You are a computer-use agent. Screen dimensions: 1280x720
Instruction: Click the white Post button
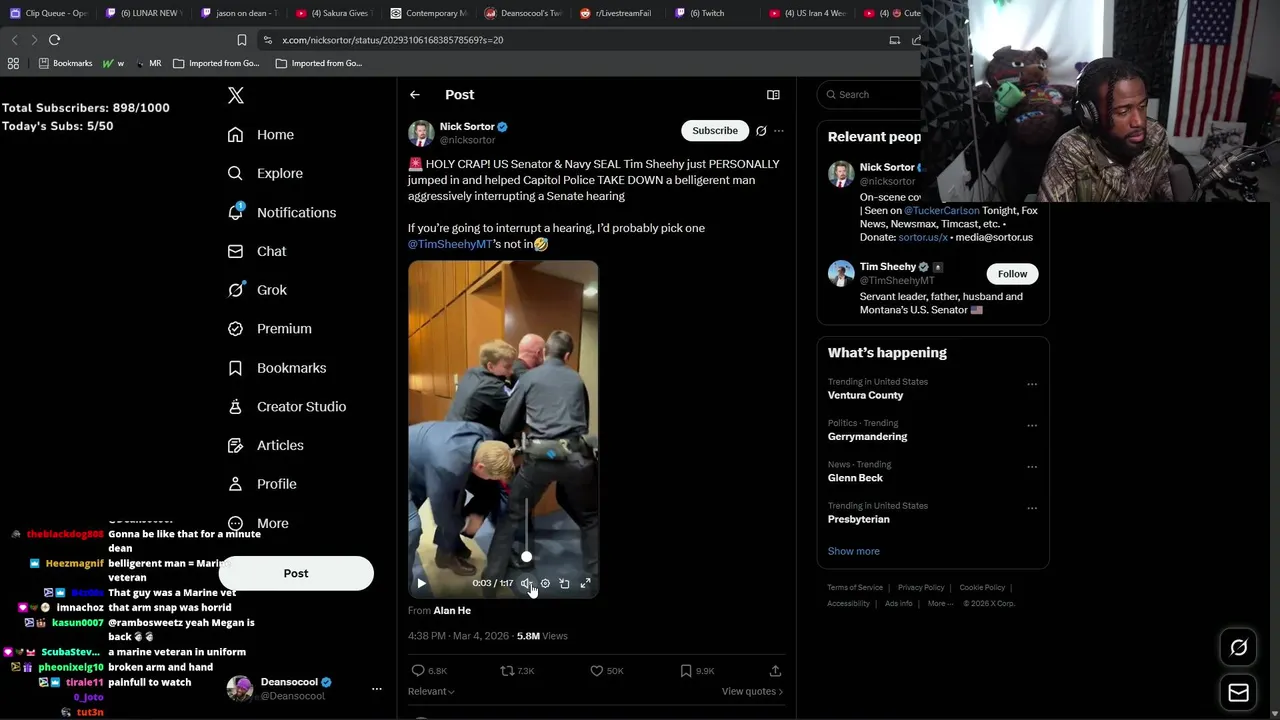[296, 573]
